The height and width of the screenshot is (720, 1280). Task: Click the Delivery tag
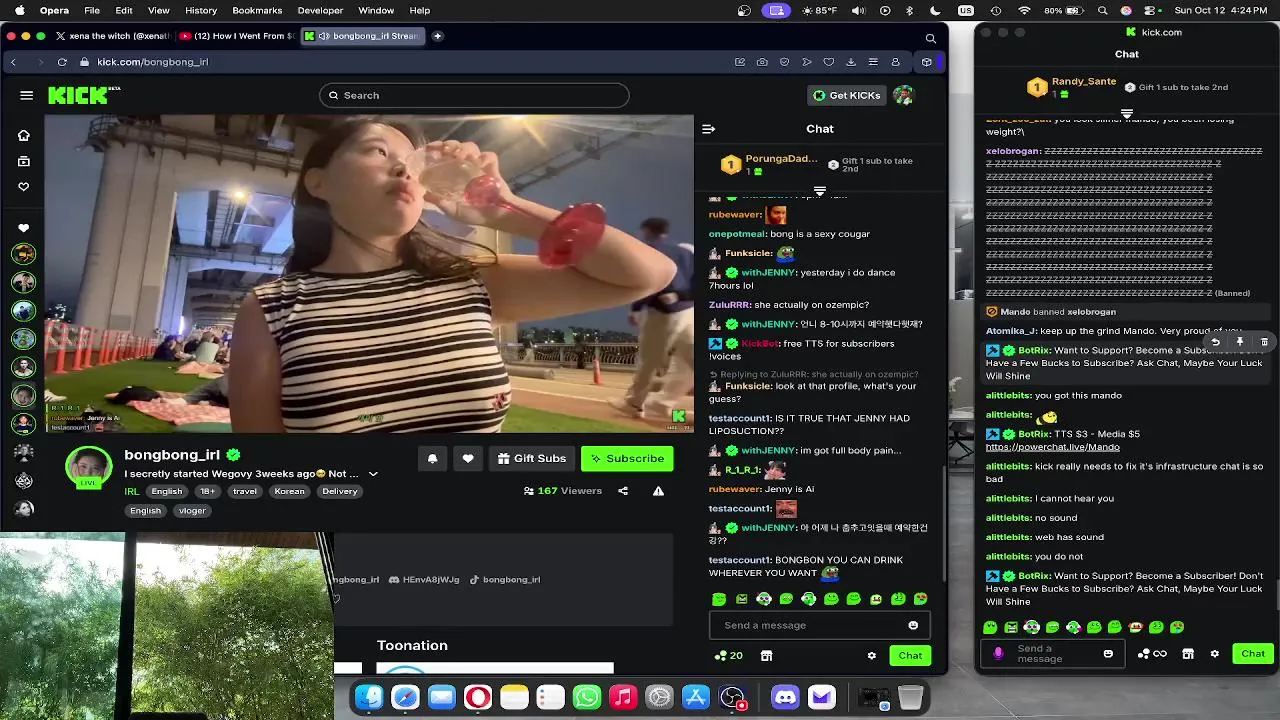340,491
